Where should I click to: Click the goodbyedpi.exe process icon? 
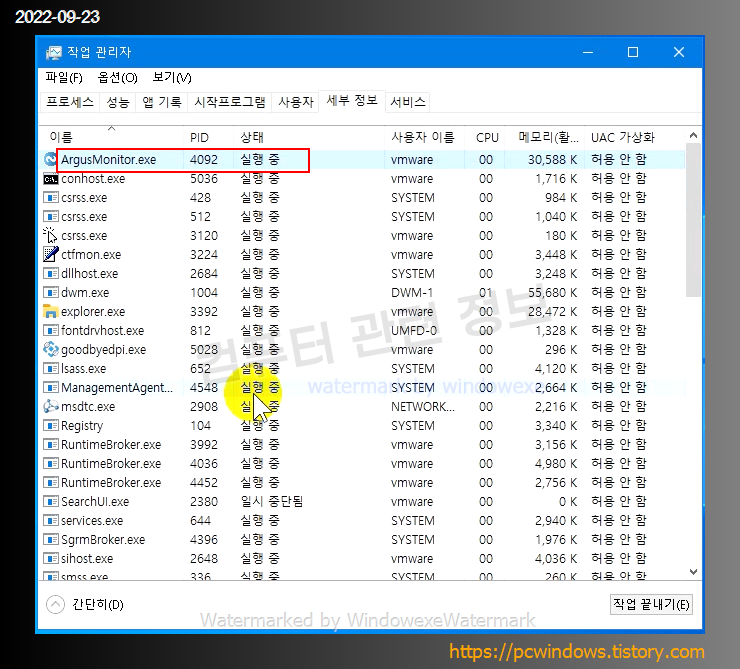[x=50, y=349]
